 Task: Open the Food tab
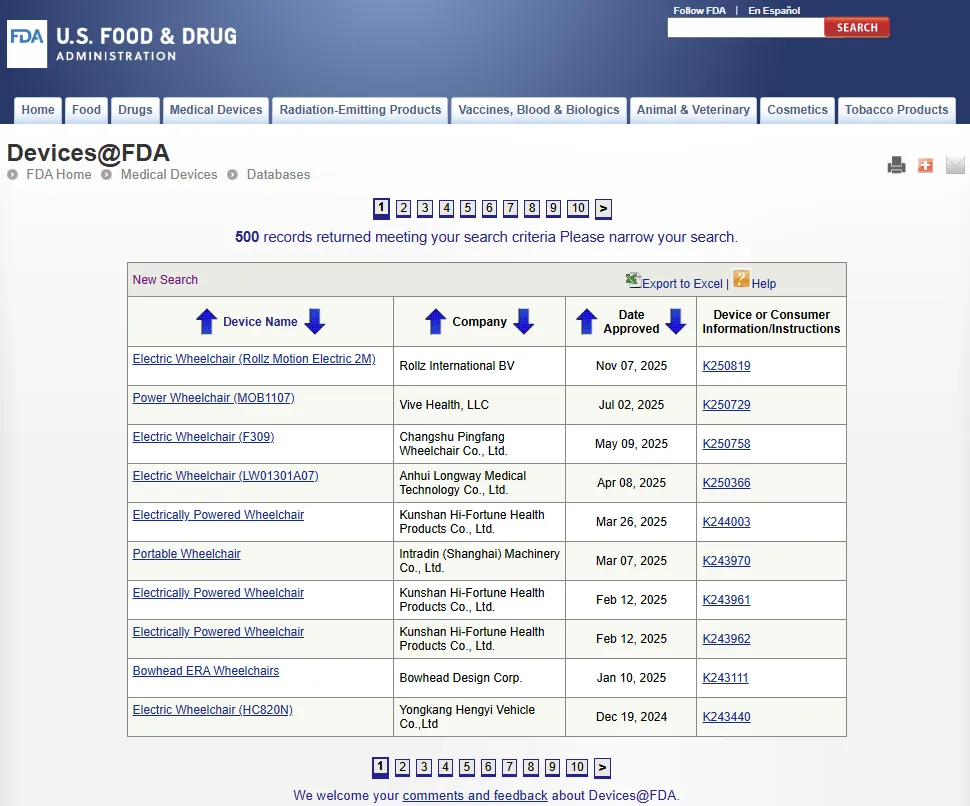[86, 110]
